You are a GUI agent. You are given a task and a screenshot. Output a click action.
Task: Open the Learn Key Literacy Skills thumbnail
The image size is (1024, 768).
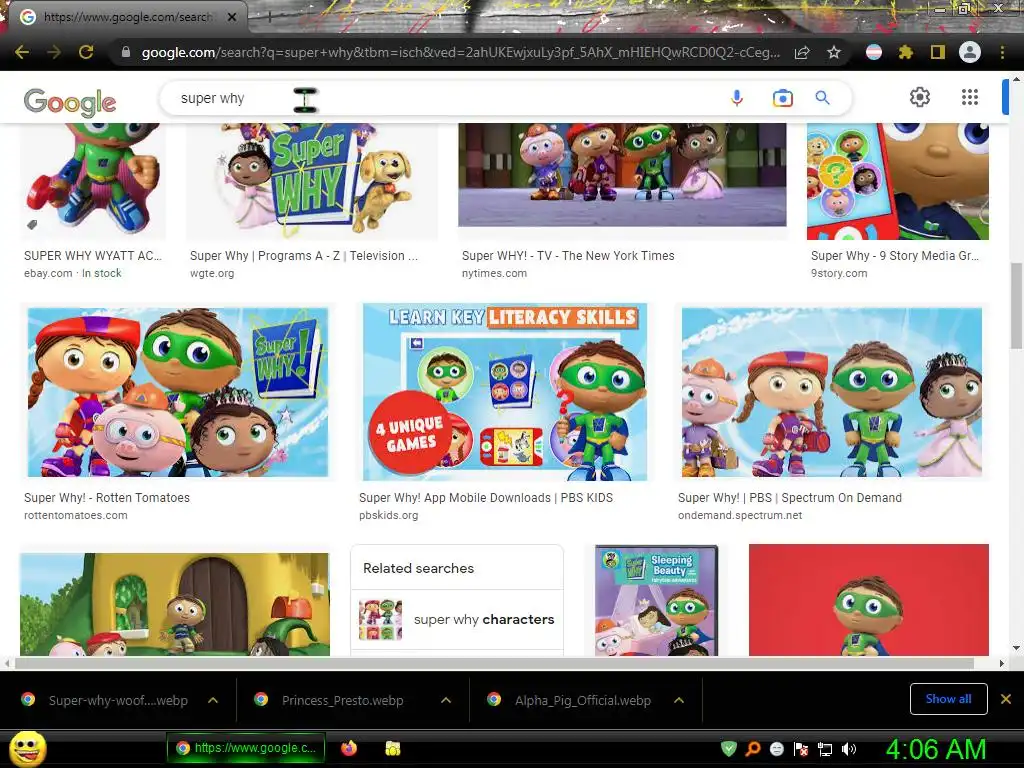(x=505, y=392)
